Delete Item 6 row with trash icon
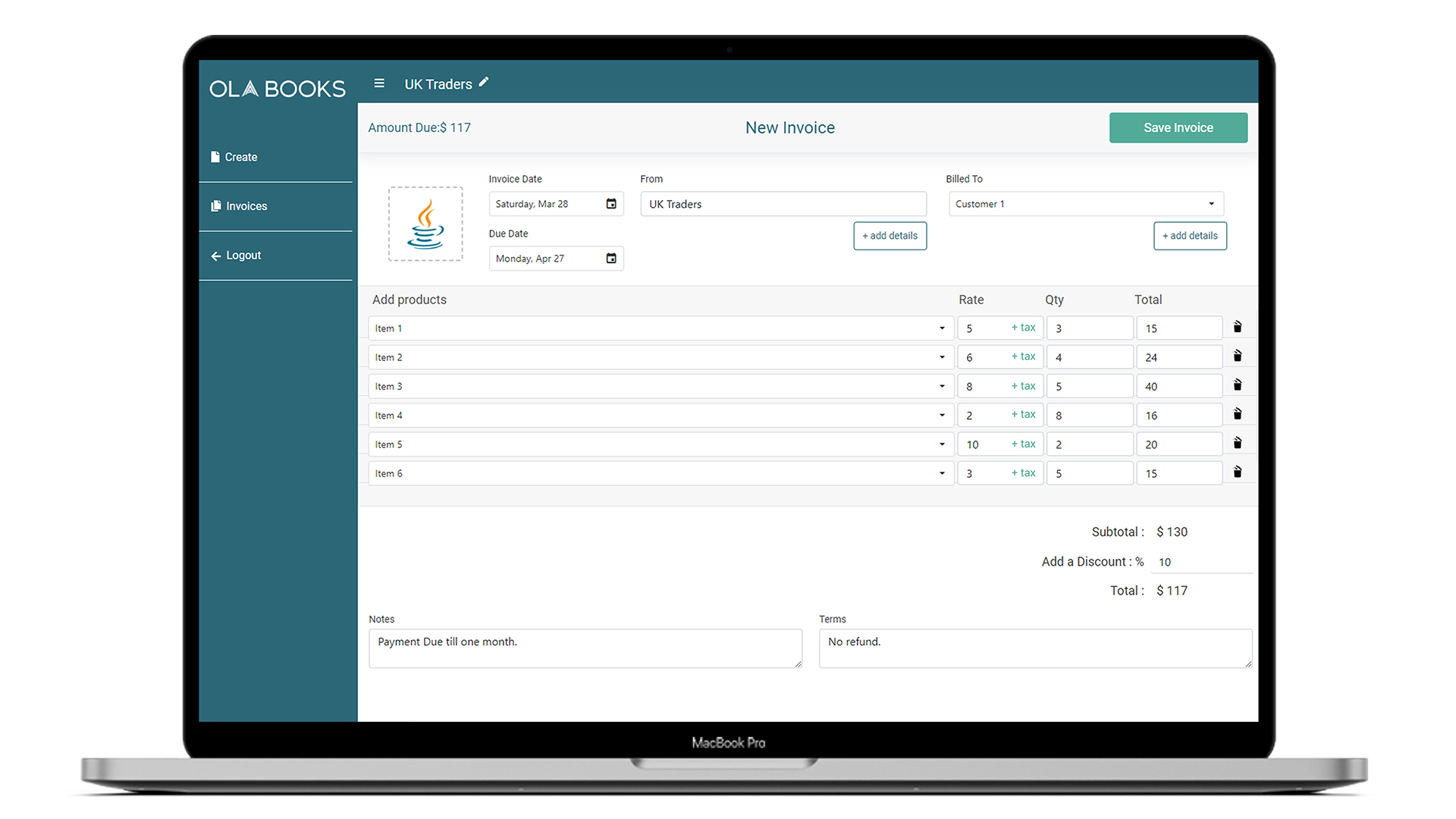This screenshot has height=819, width=1456. pos(1237,472)
